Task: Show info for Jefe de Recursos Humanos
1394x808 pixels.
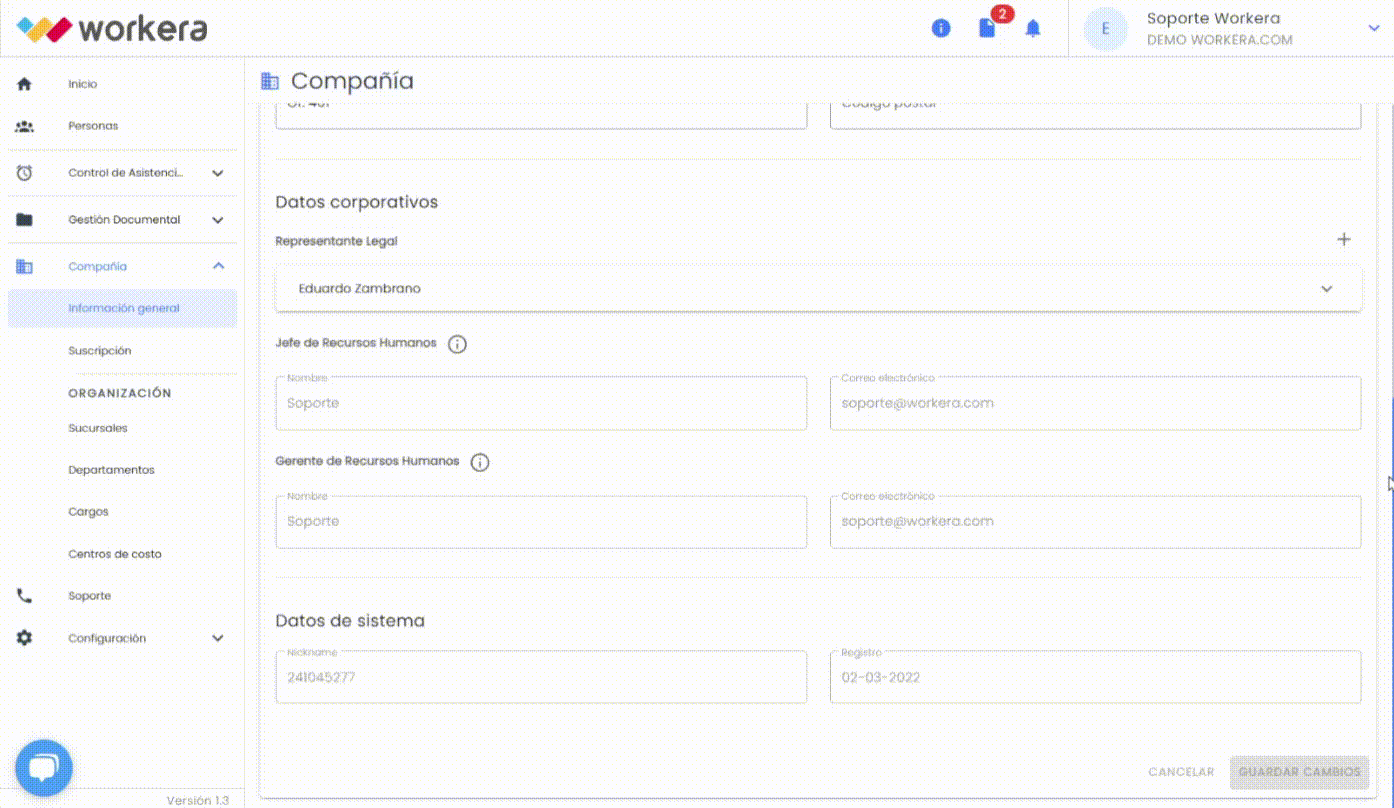Action: click(x=457, y=344)
